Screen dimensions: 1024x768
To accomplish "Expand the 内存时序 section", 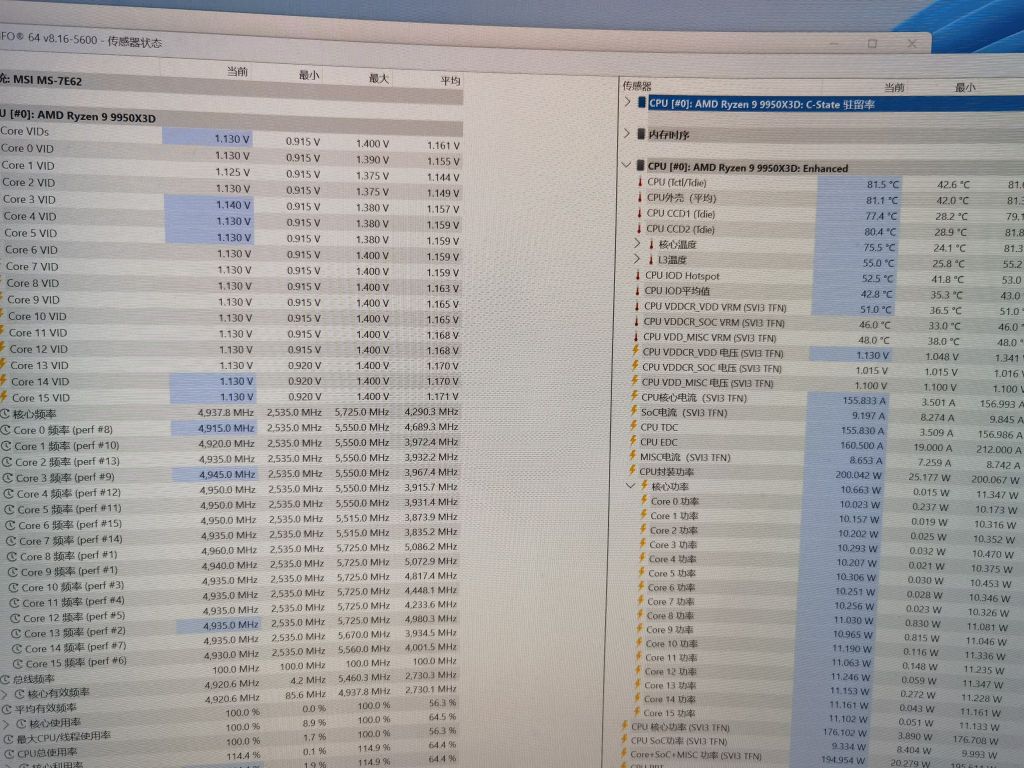I will 627,133.
